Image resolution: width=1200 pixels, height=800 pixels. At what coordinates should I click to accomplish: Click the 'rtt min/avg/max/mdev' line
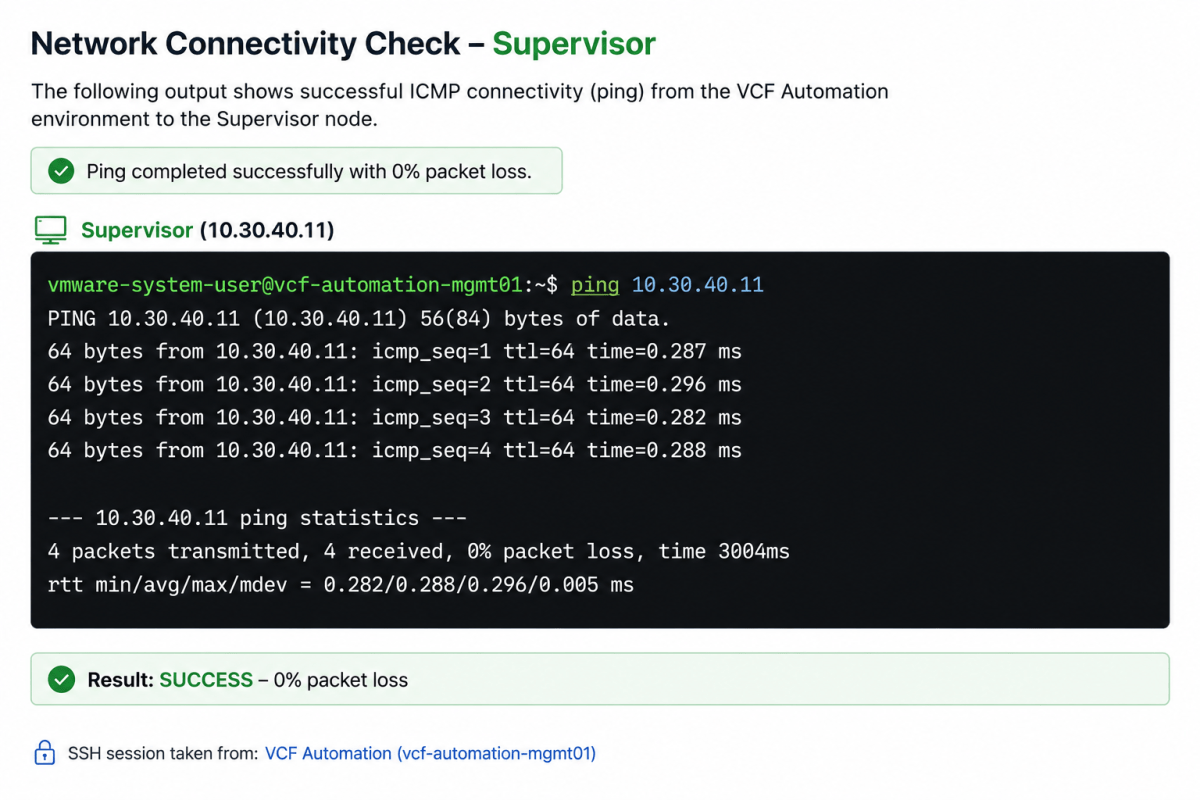341,584
